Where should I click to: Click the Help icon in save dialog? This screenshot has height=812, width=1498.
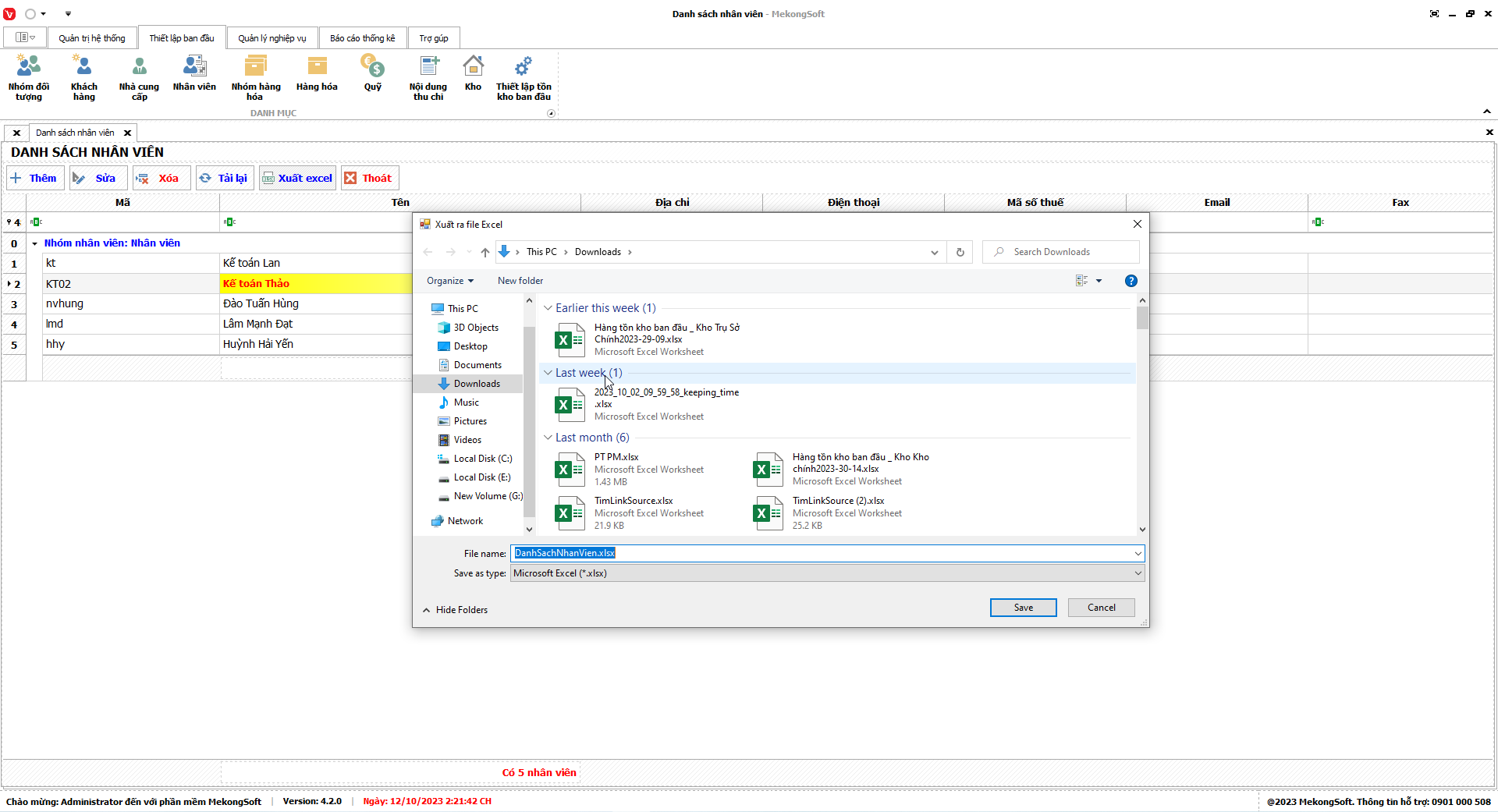pos(1131,281)
